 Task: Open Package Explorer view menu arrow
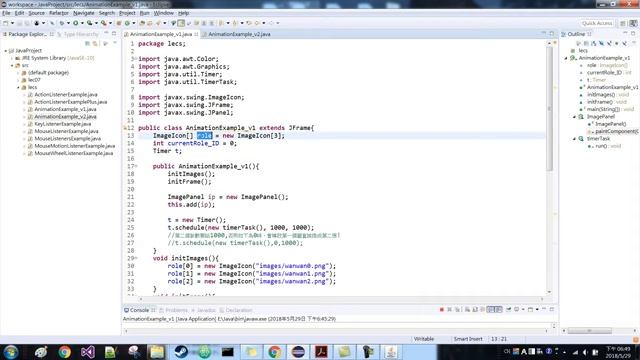tap(114, 43)
